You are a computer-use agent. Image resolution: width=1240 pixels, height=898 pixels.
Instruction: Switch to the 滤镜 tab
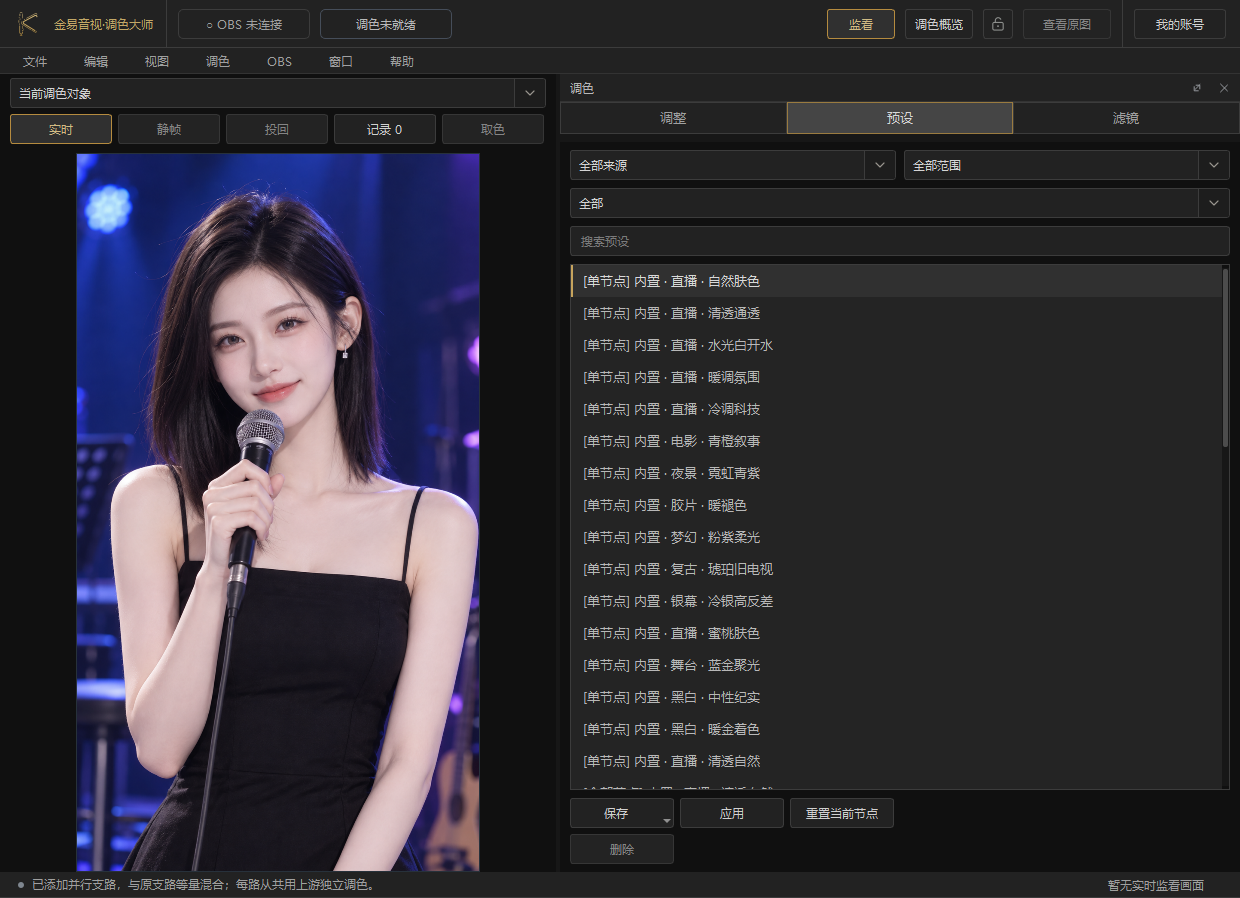[1126, 118]
